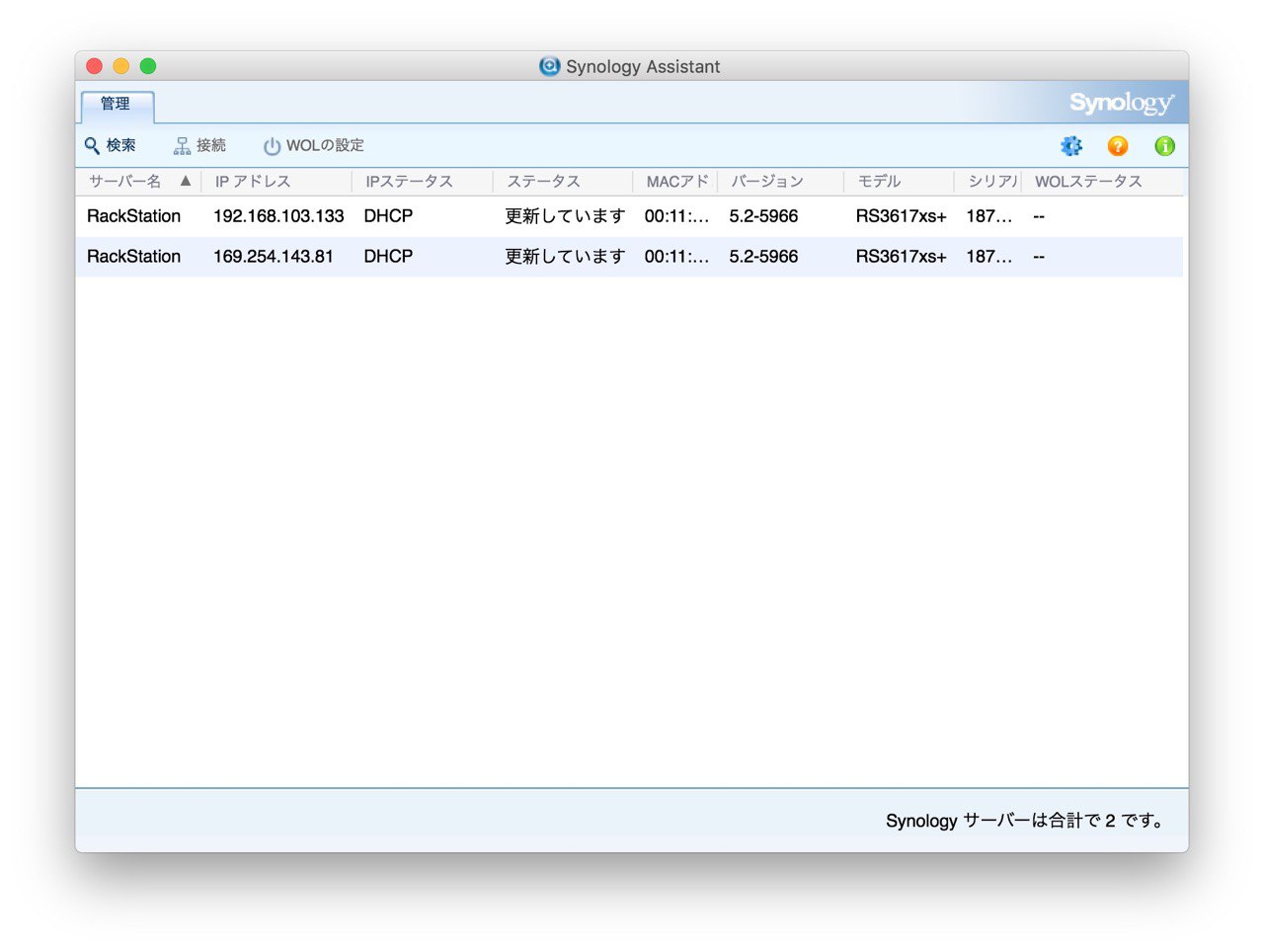
Task: Show info with the green i icon
Action: [1165, 146]
